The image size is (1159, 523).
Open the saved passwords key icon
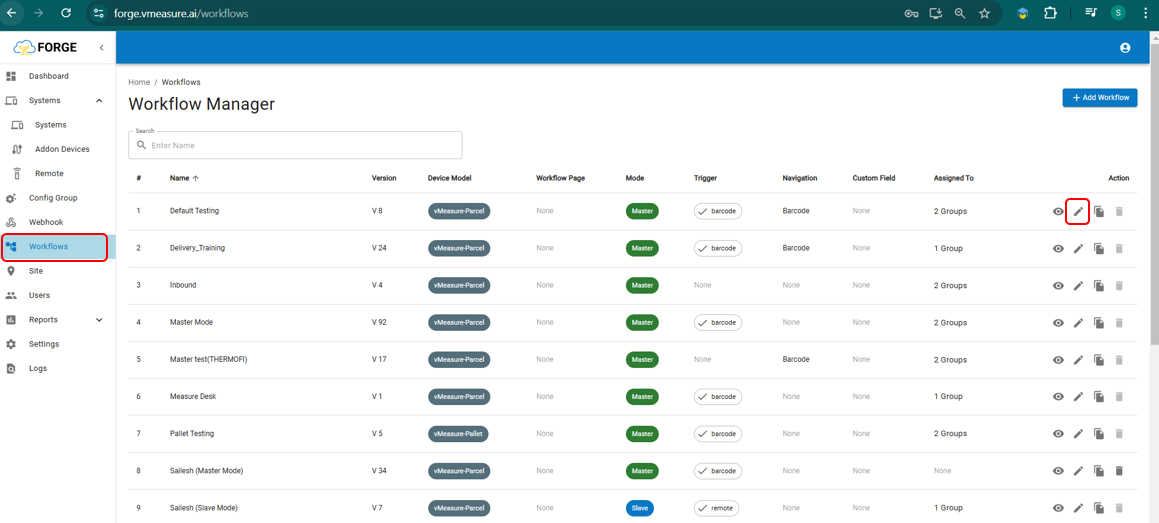coord(911,13)
